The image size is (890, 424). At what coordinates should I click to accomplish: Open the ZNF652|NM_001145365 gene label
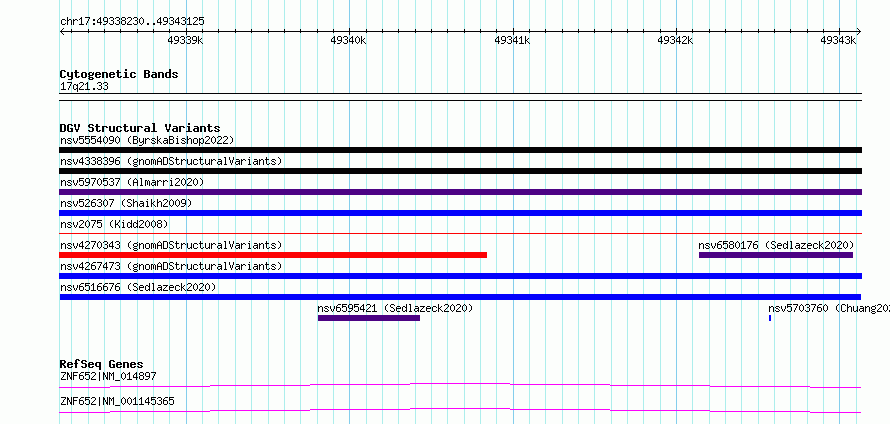(x=117, y=402)
